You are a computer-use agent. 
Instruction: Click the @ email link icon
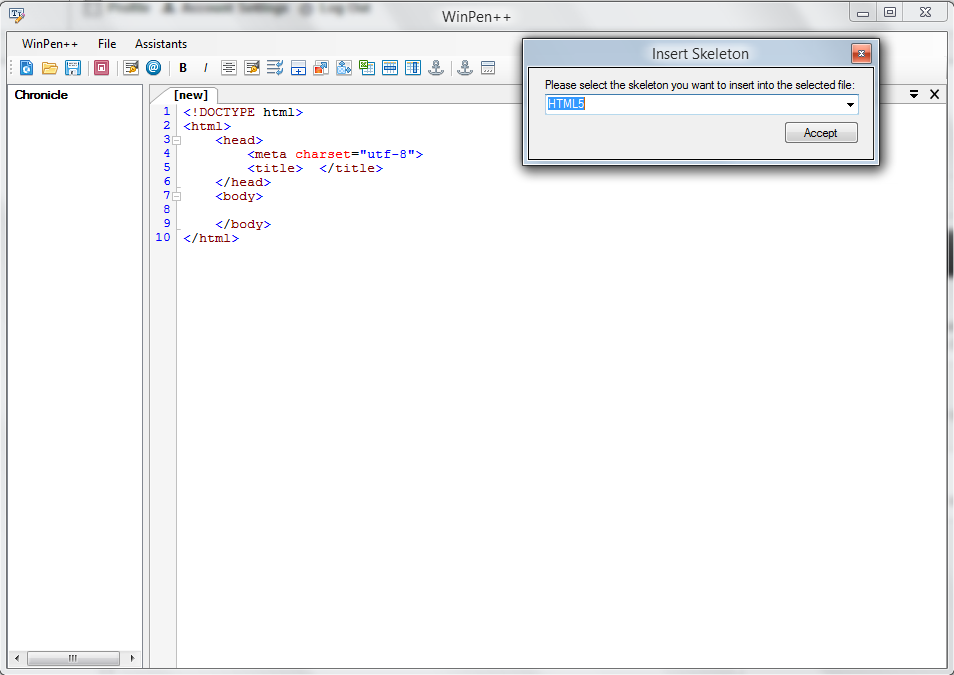(x=153, y=68)
